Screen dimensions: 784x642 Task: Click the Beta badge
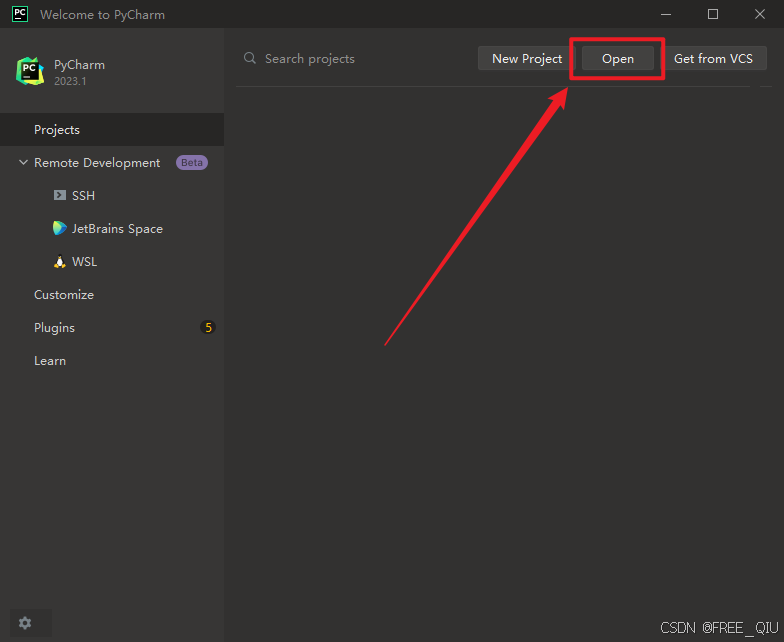[x=192, y=162]
